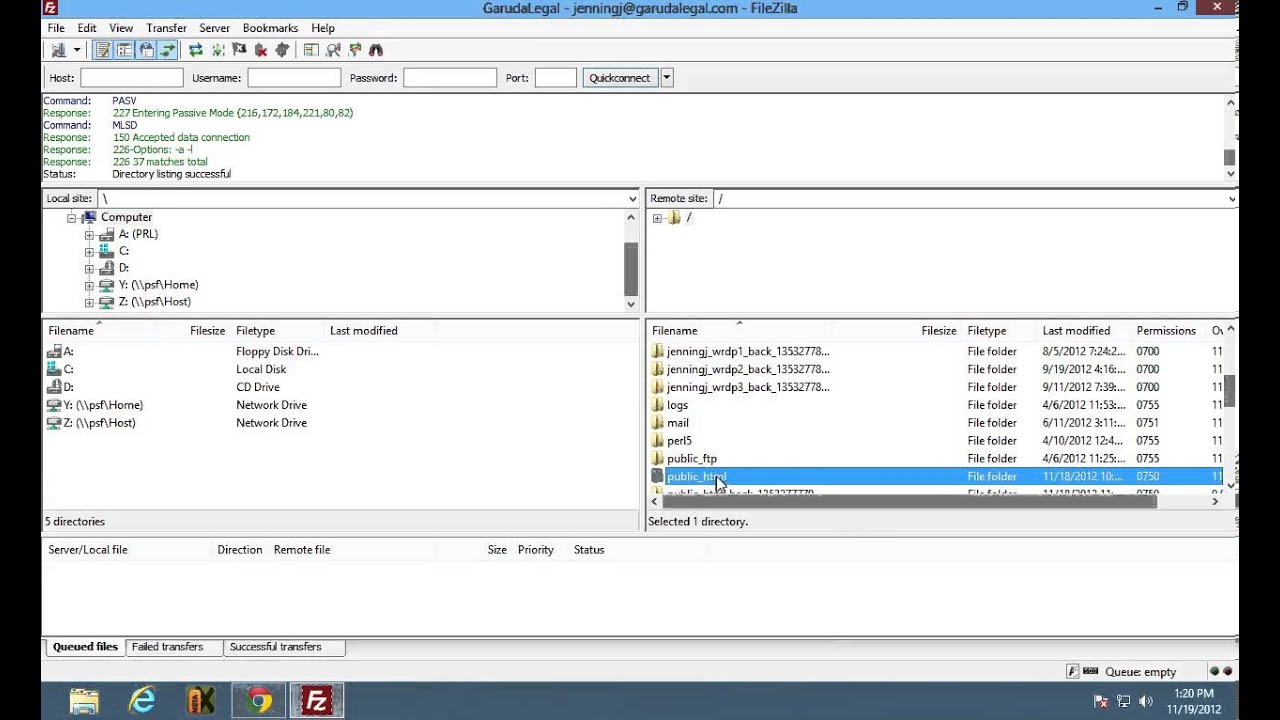The width and height of the screenshot is (1280, 720).
Task: Click in the Password field
Action: pyautogui.click(x=450, y=78)
